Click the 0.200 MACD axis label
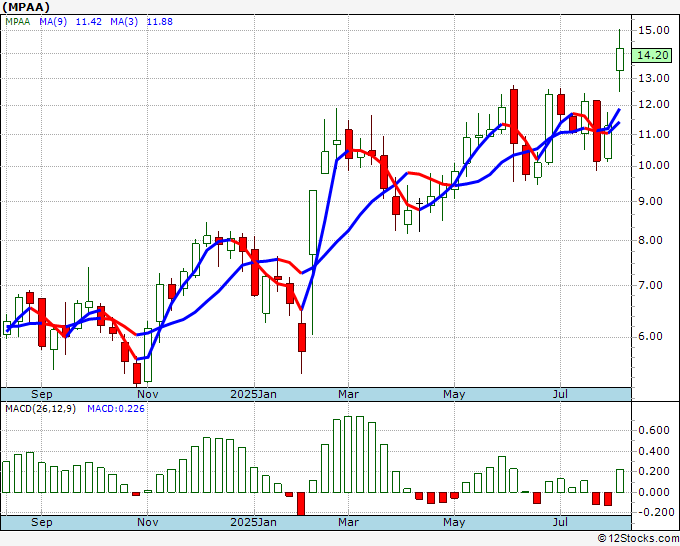The image size is (680, 546). (x=654, y=471)
